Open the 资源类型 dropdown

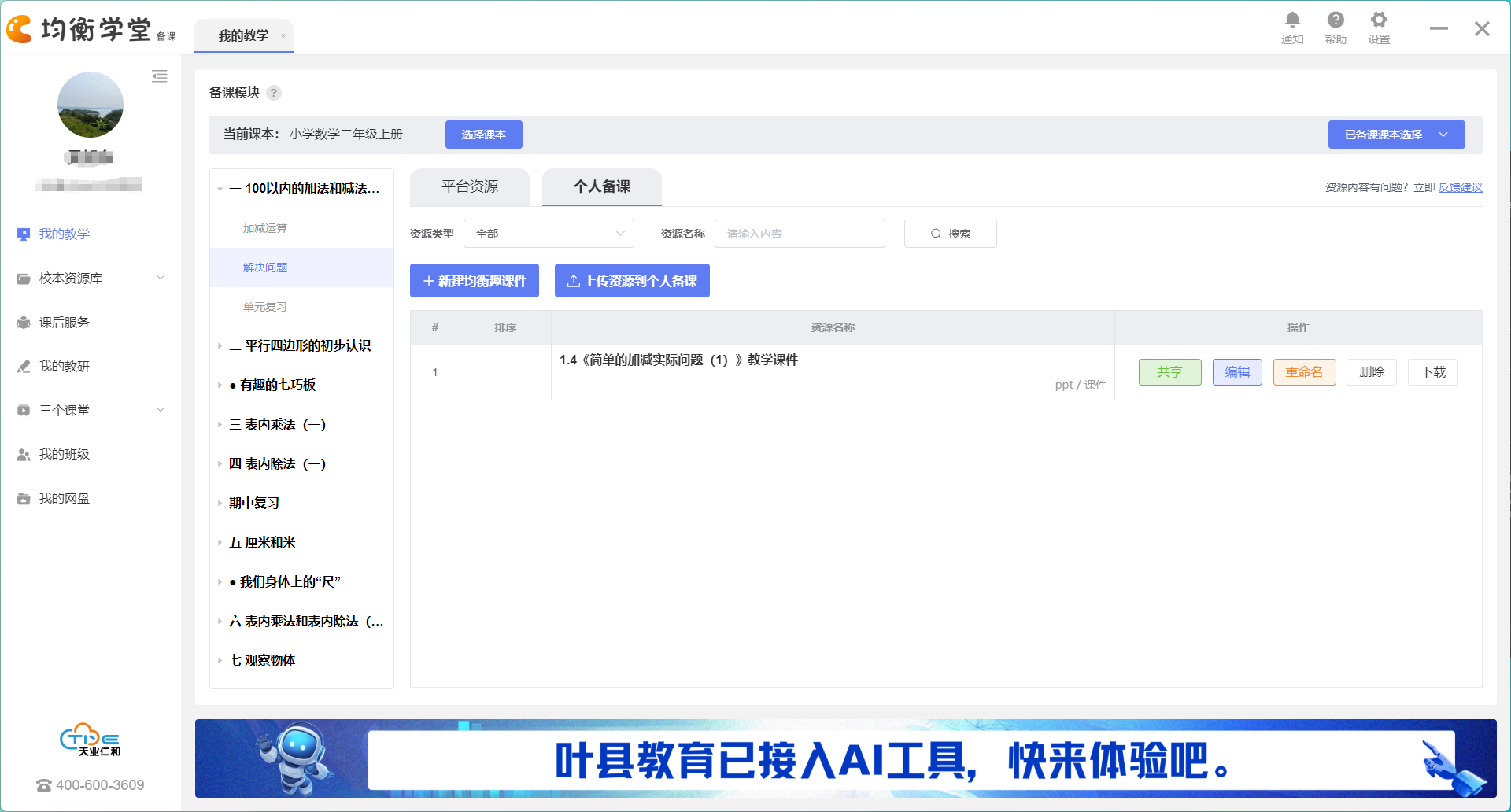549,234
